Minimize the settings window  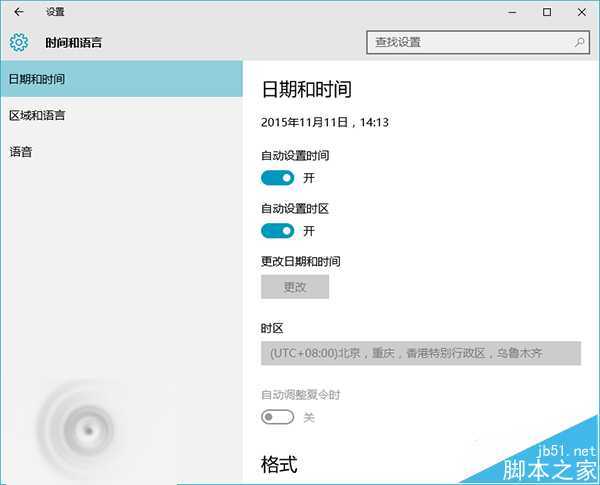(512, 12)
